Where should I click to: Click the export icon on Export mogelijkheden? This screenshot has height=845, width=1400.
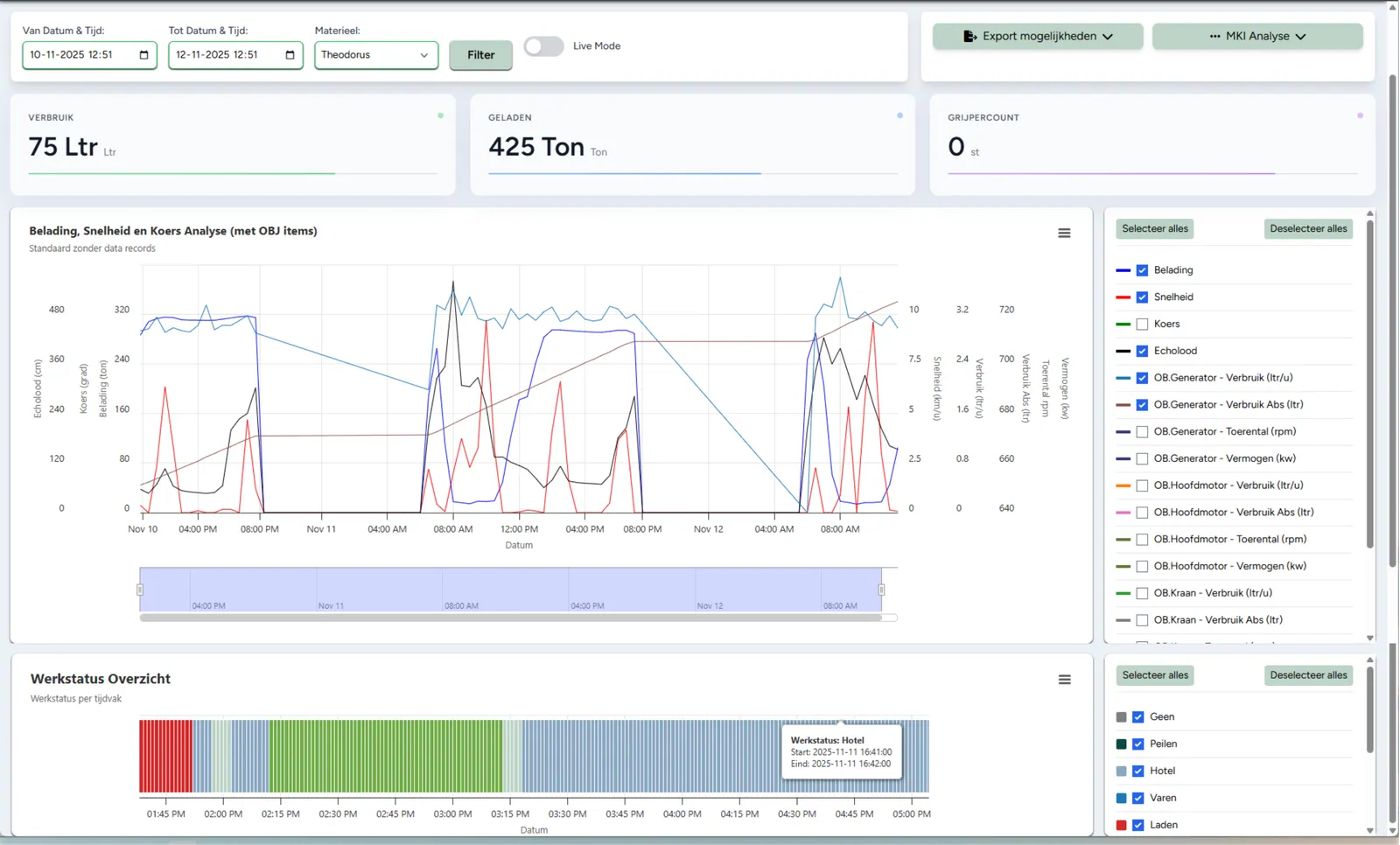[969, 37]
